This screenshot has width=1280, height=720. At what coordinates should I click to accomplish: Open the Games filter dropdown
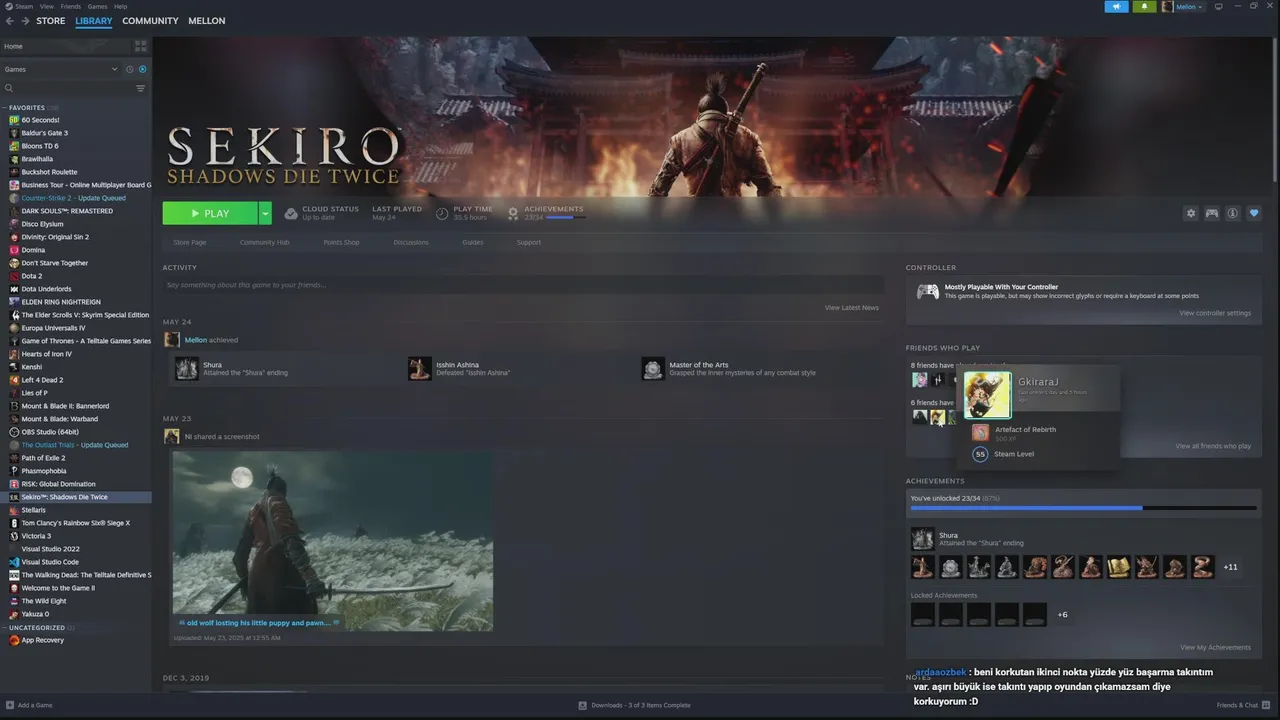60,69
